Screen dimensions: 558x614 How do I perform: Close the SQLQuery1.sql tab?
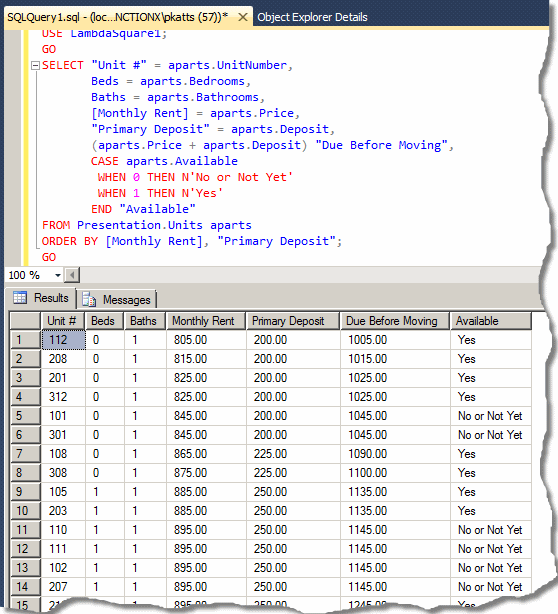click(x=243, y=17)
